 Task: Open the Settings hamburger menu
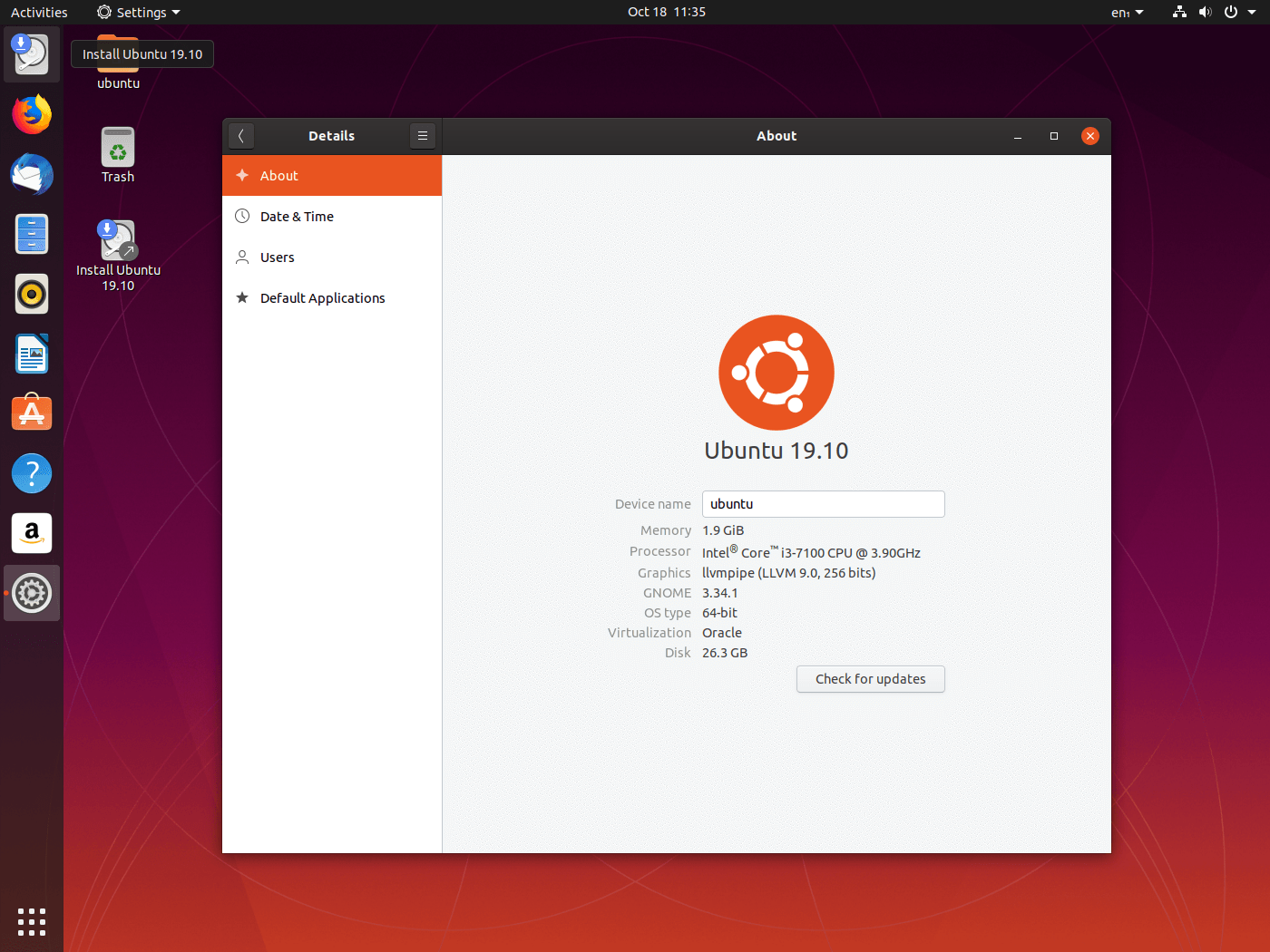(x=423, y=136)
